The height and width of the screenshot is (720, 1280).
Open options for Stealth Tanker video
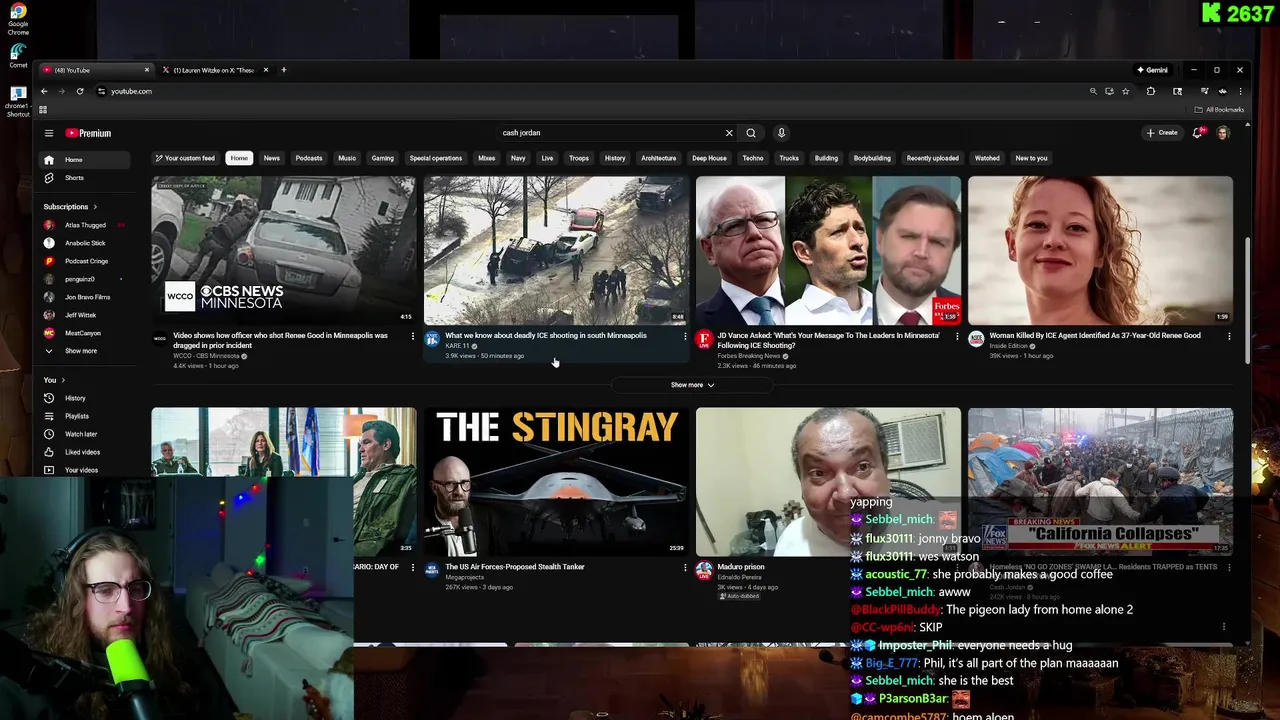click(685, 567)
